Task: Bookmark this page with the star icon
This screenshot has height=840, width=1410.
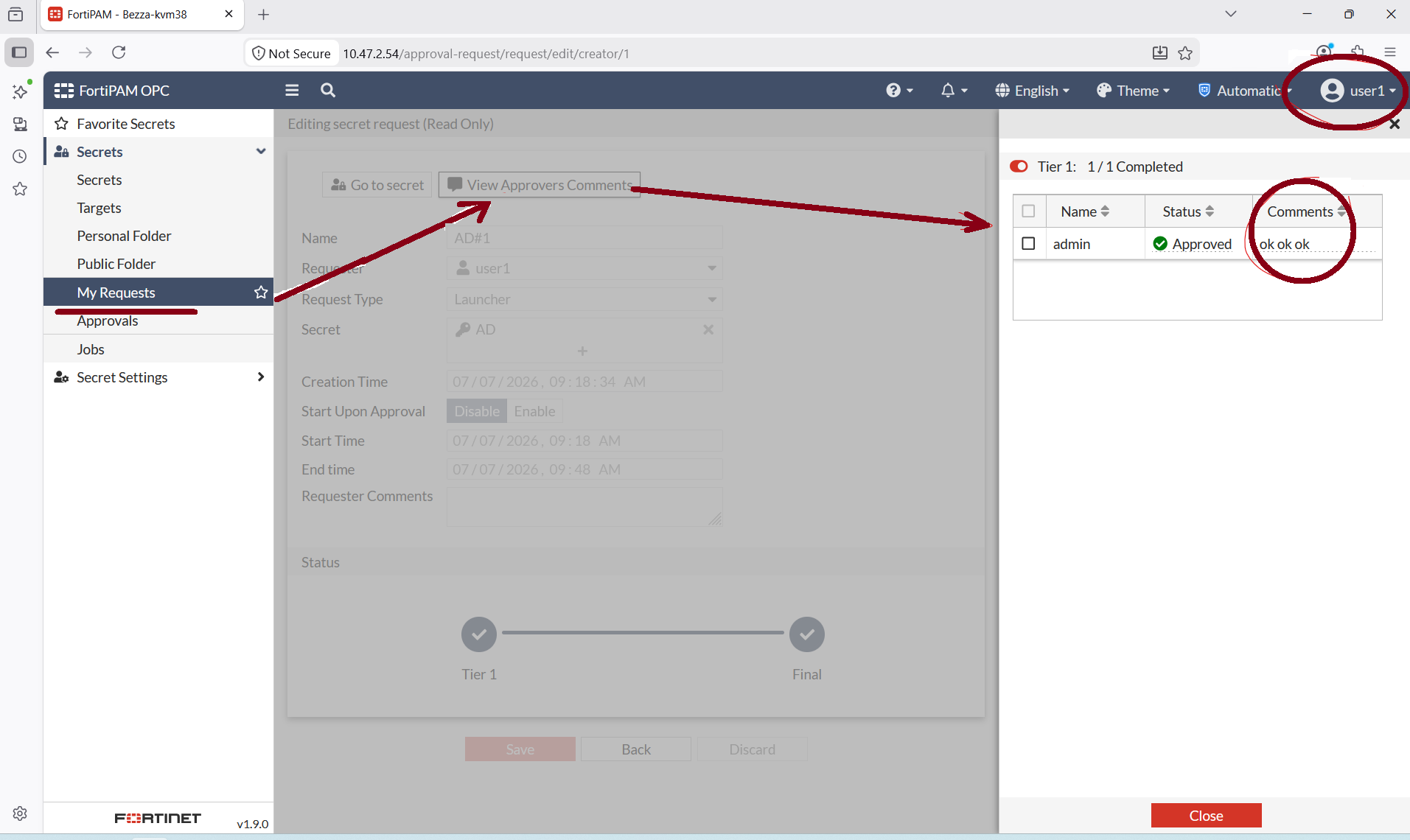Action: pos(1185,53)
